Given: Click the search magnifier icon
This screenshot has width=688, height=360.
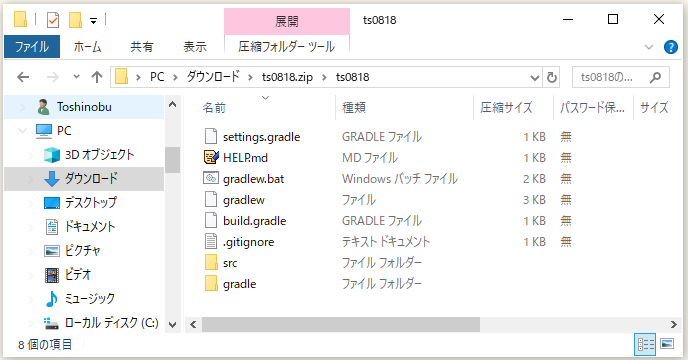Looking at the screenshot, I should tap(656, 77).
